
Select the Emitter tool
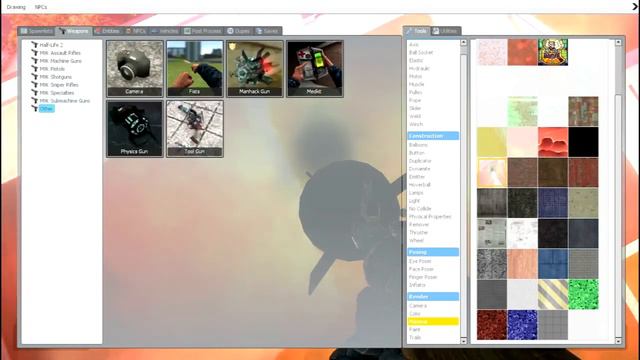click(x=417, y=177)
